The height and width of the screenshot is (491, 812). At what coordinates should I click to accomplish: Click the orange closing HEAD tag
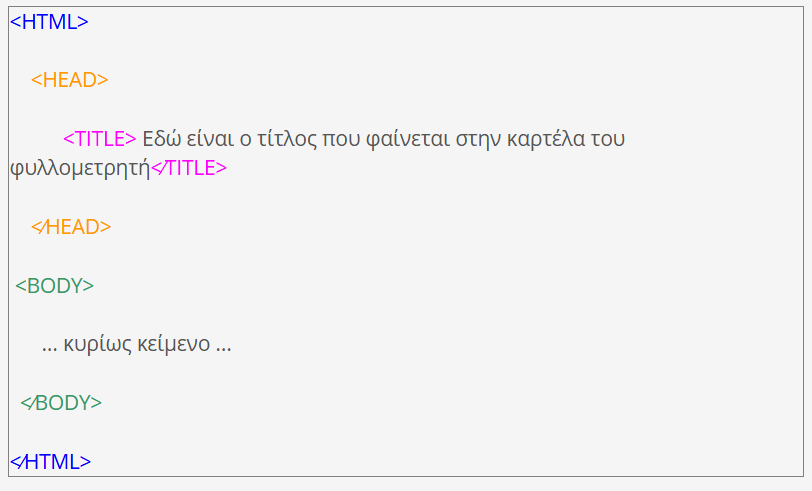pos(71,227)
